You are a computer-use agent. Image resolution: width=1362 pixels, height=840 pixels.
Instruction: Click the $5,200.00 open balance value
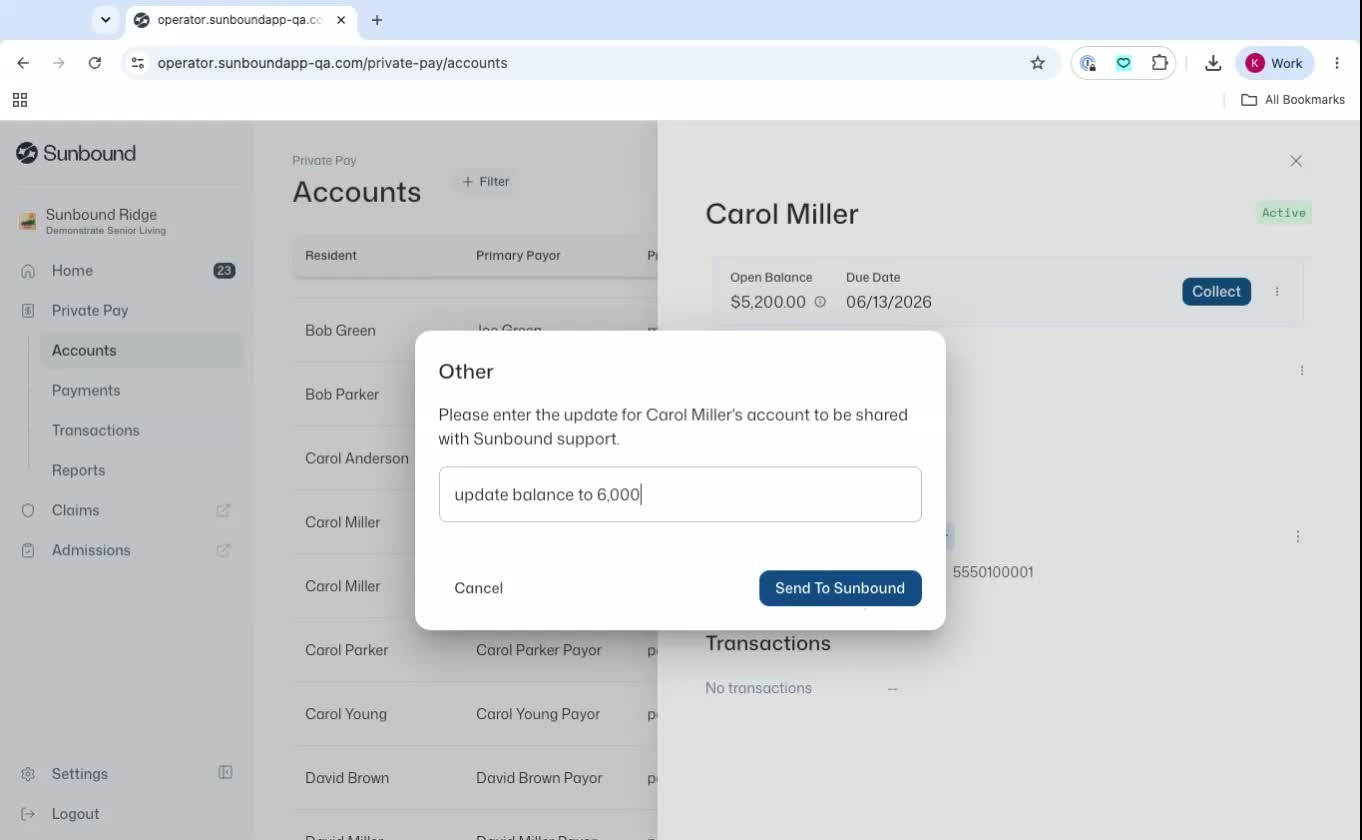click(768, 302)
